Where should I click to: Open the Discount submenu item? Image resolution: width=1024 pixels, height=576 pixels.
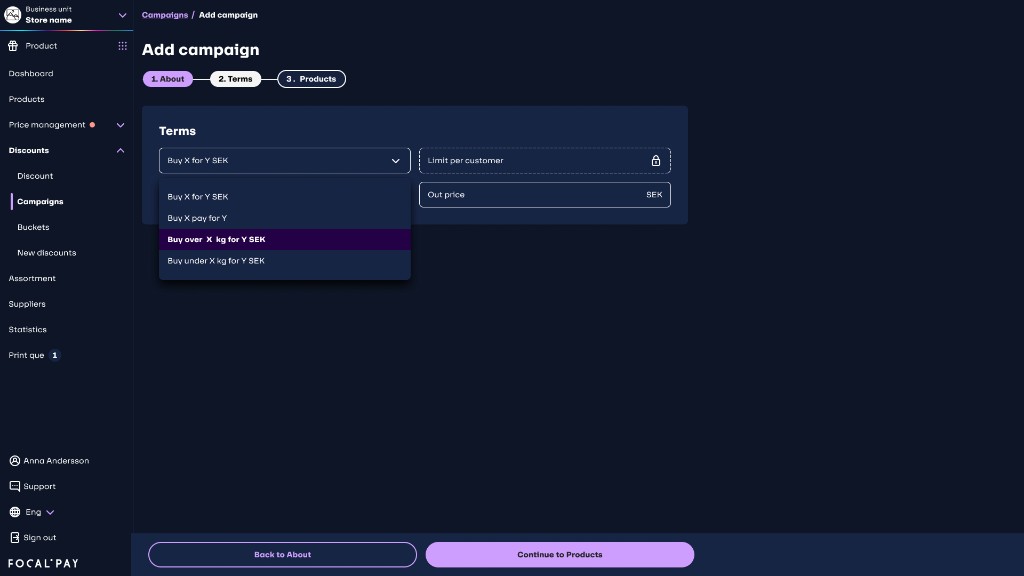[35, 176]
